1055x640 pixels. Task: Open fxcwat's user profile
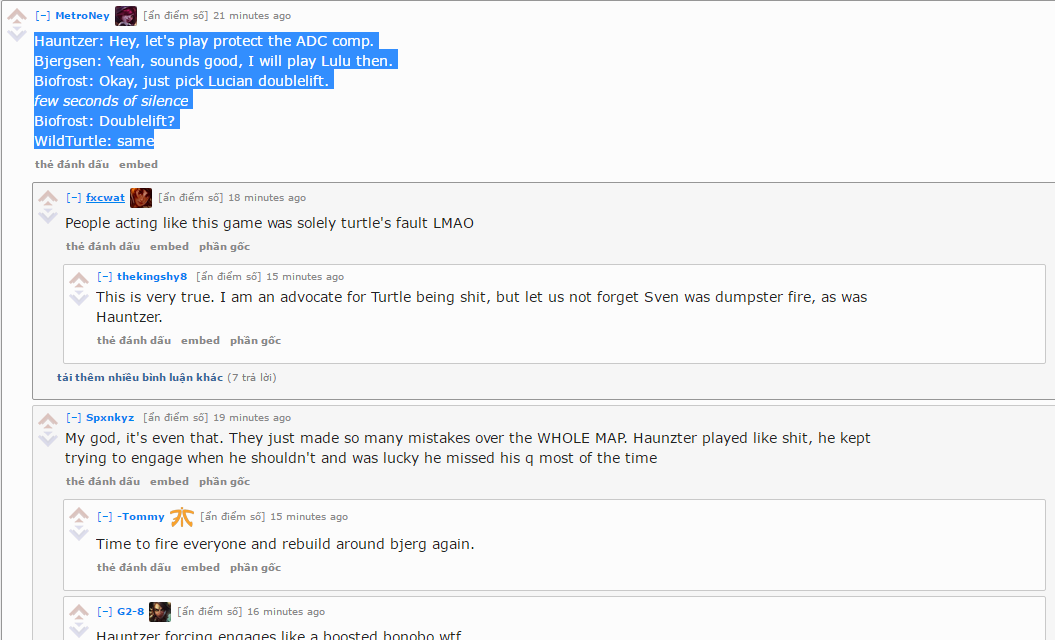(105, 197)
